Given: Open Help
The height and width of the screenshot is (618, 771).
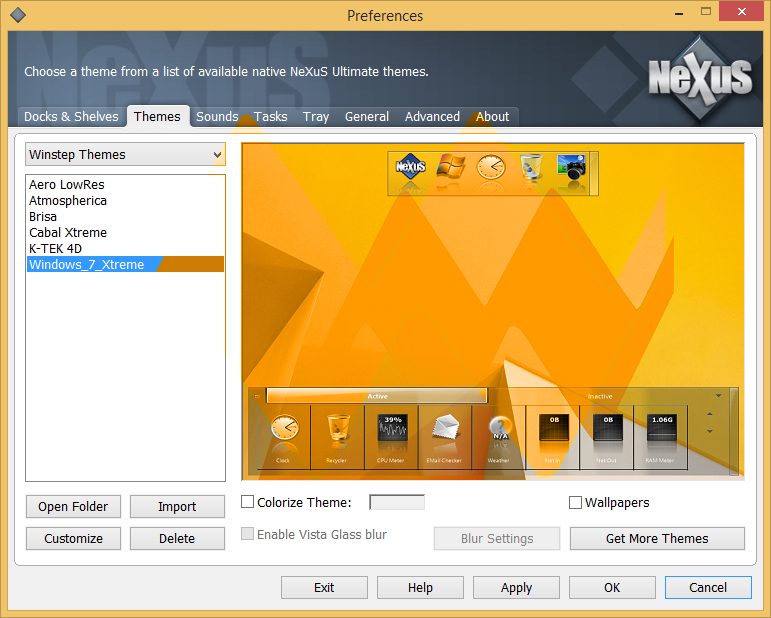Looking at the screenshot, I should coord(420,588).
